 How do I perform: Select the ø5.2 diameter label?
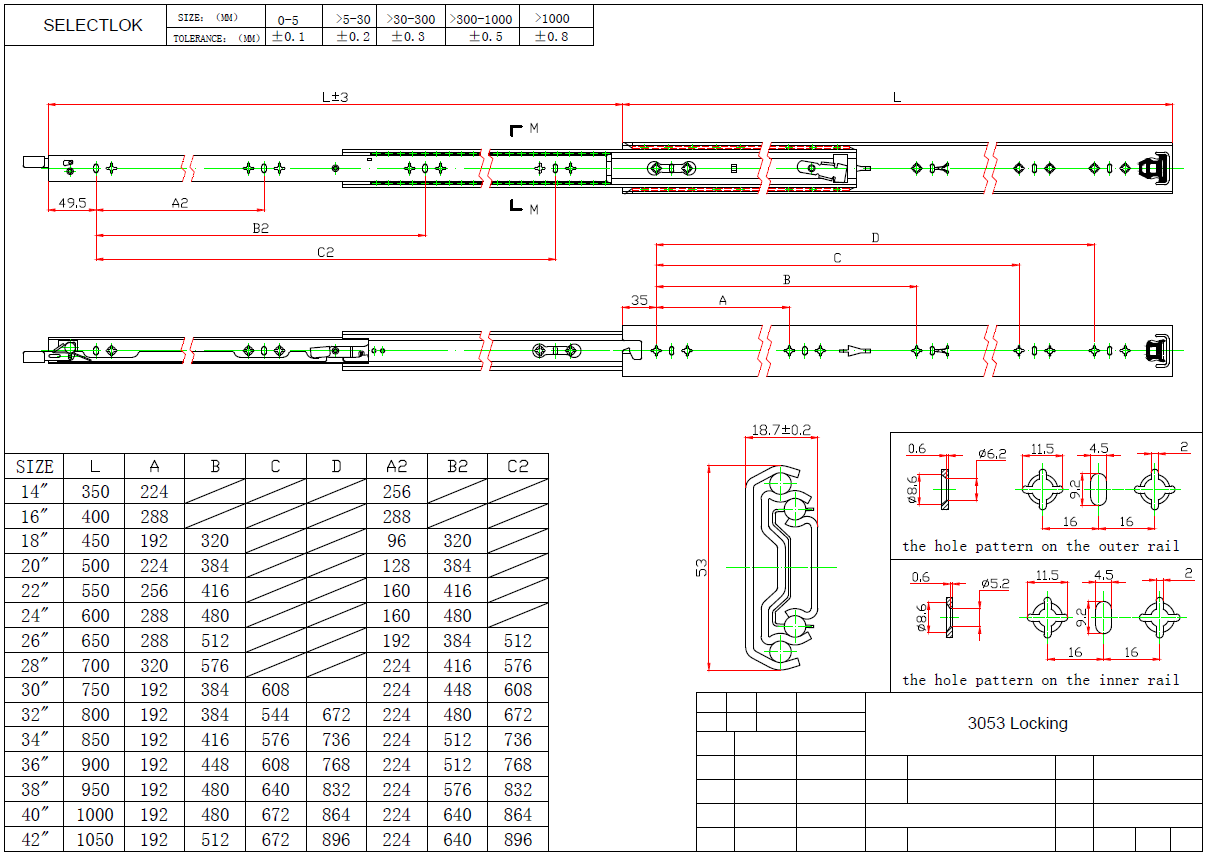(997, 583)
